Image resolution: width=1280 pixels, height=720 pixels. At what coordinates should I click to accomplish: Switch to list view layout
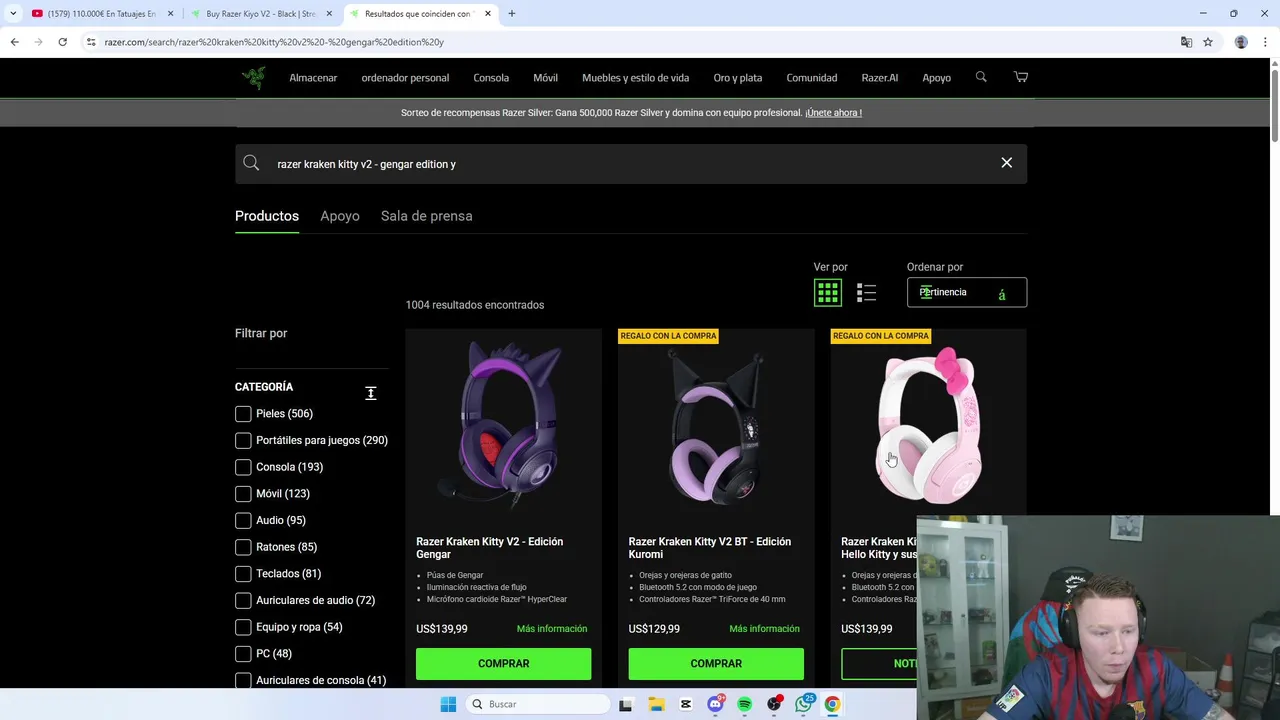866,293
